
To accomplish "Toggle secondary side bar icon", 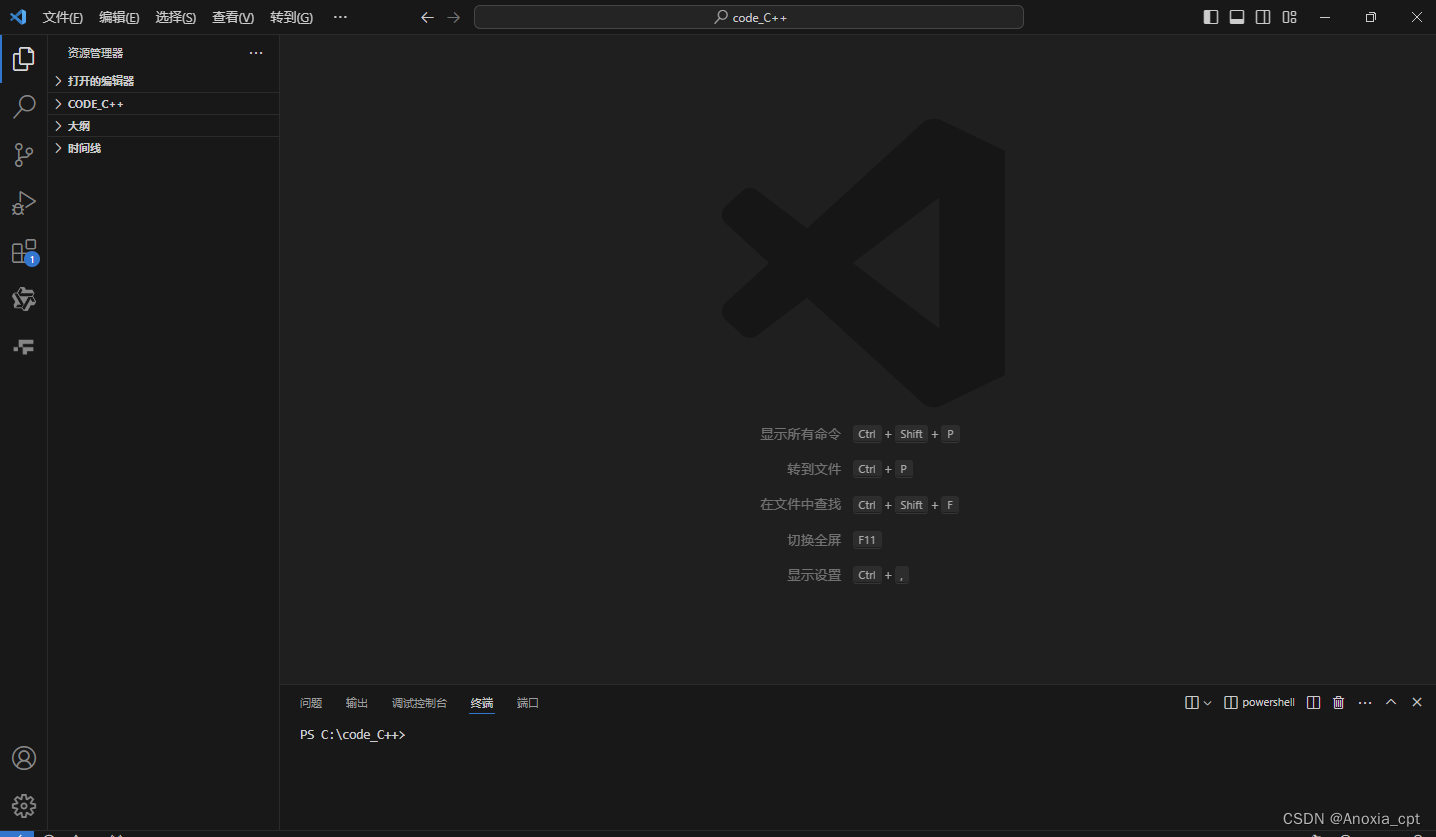I will 1262,17.
